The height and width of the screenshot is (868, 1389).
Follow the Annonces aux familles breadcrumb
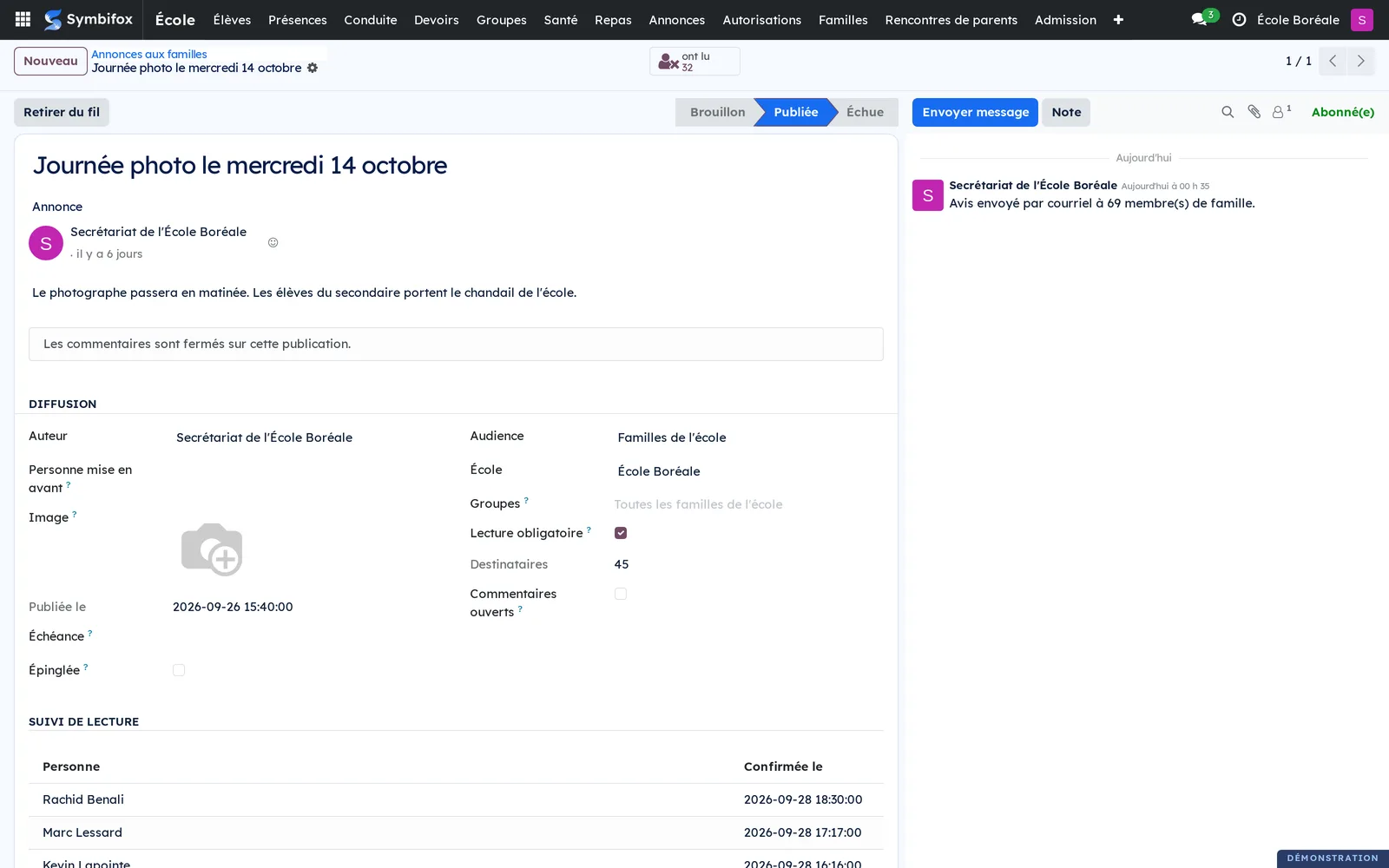coord(149,54)
